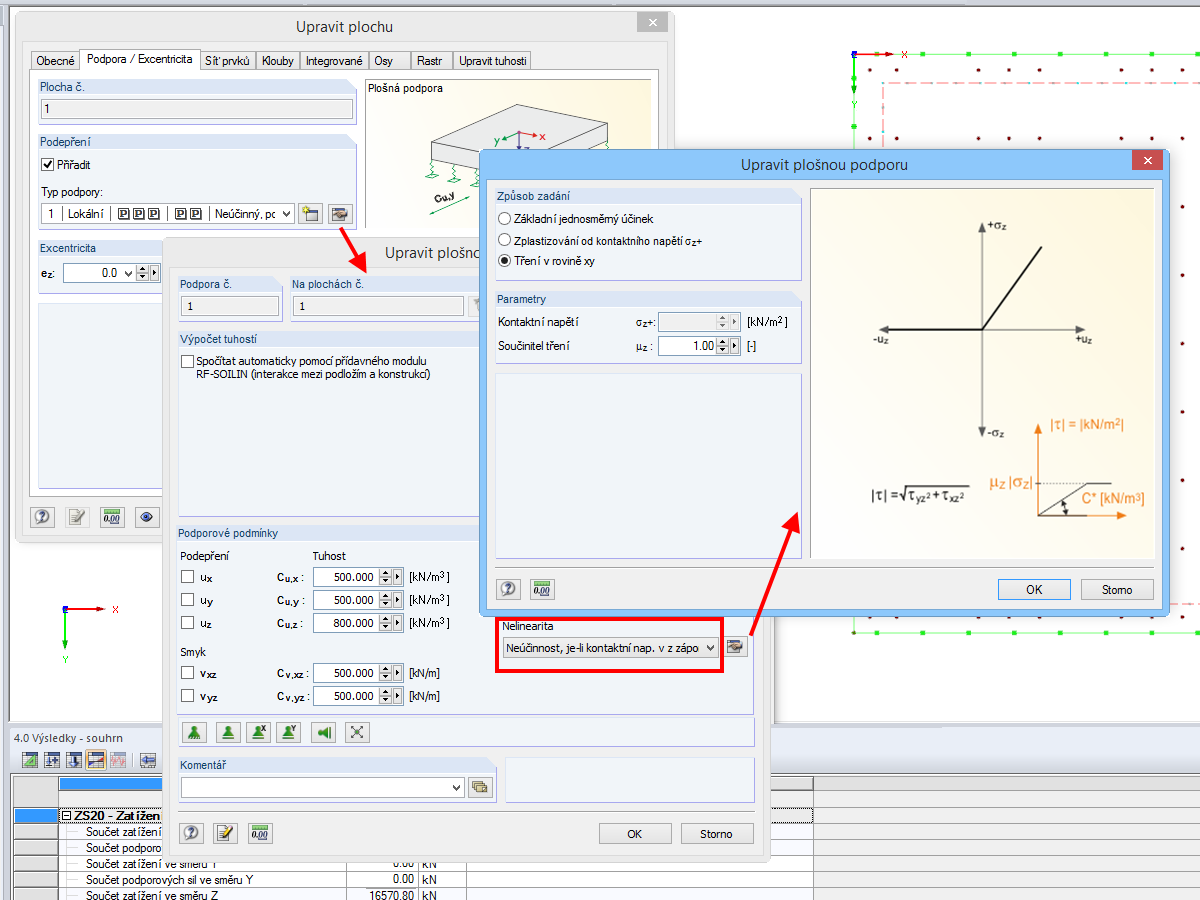This screenshot has width=1200, height=900.
Task: Click units 0.00 icon in friction dialog
Action: 542,589
